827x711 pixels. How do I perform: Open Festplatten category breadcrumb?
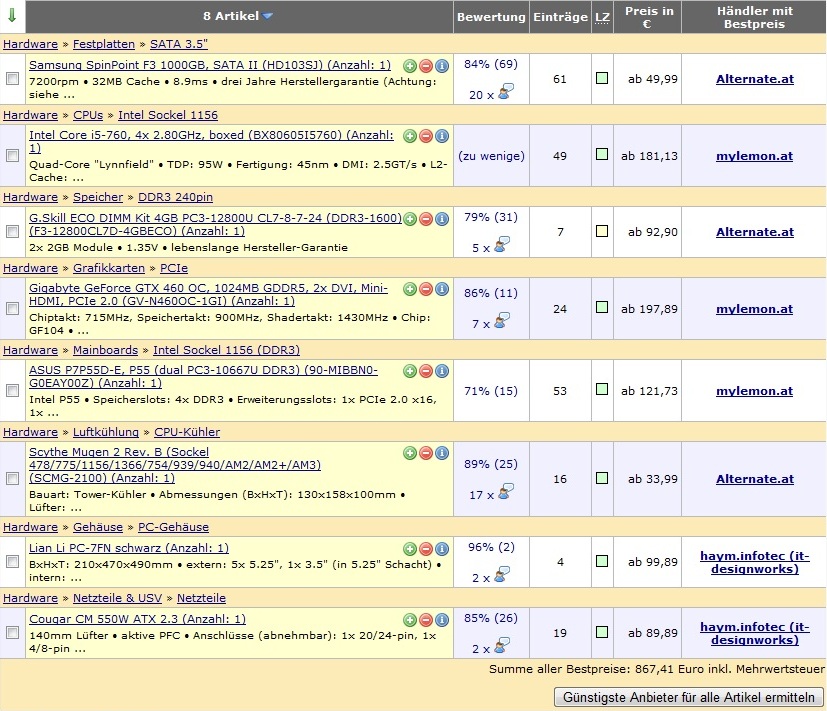tap(104, 44)
